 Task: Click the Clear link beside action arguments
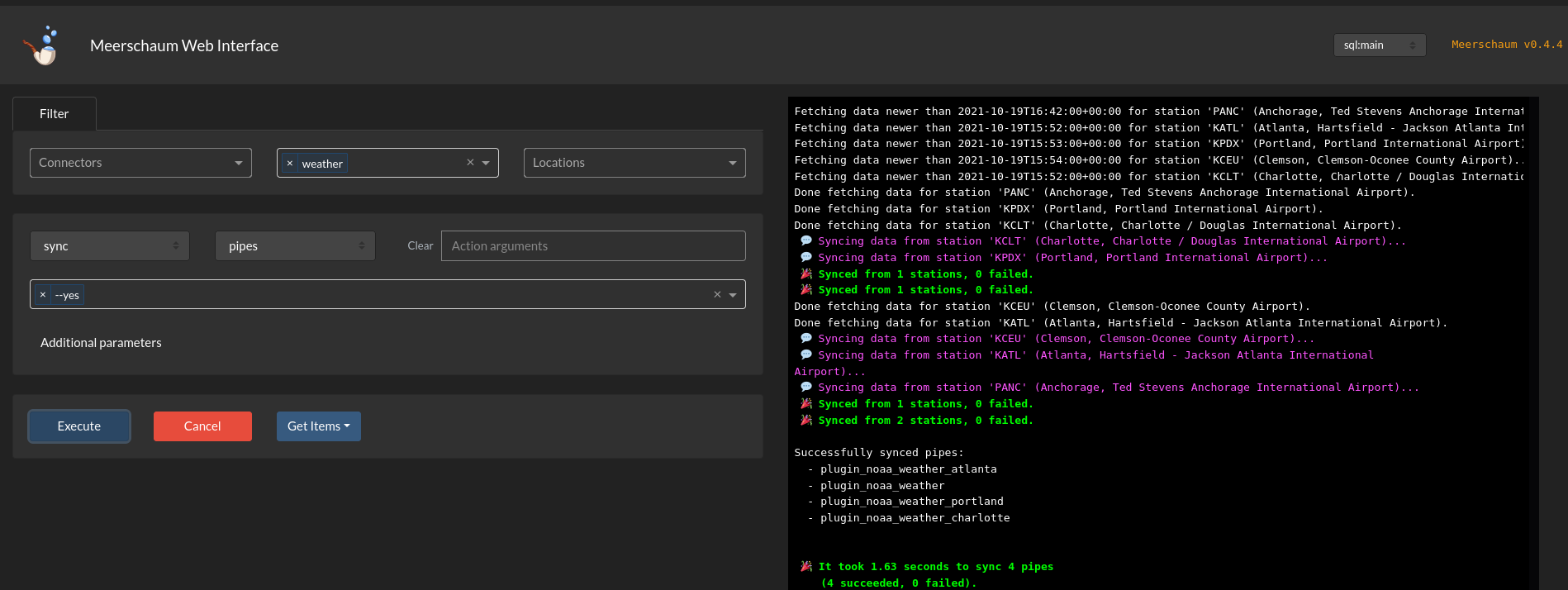pos(420,246)
